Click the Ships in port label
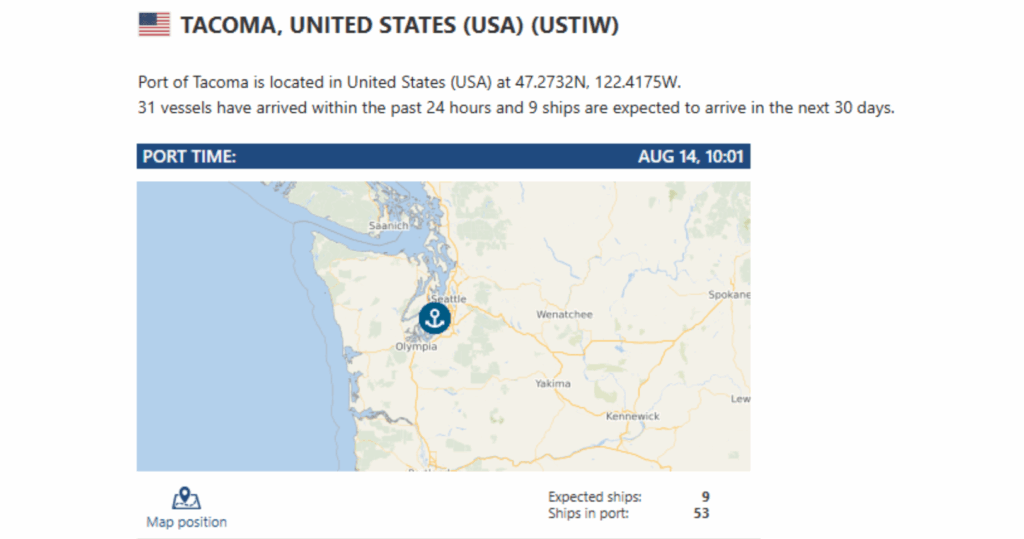This screenshot has height=539, width=1024. [588, 514]
